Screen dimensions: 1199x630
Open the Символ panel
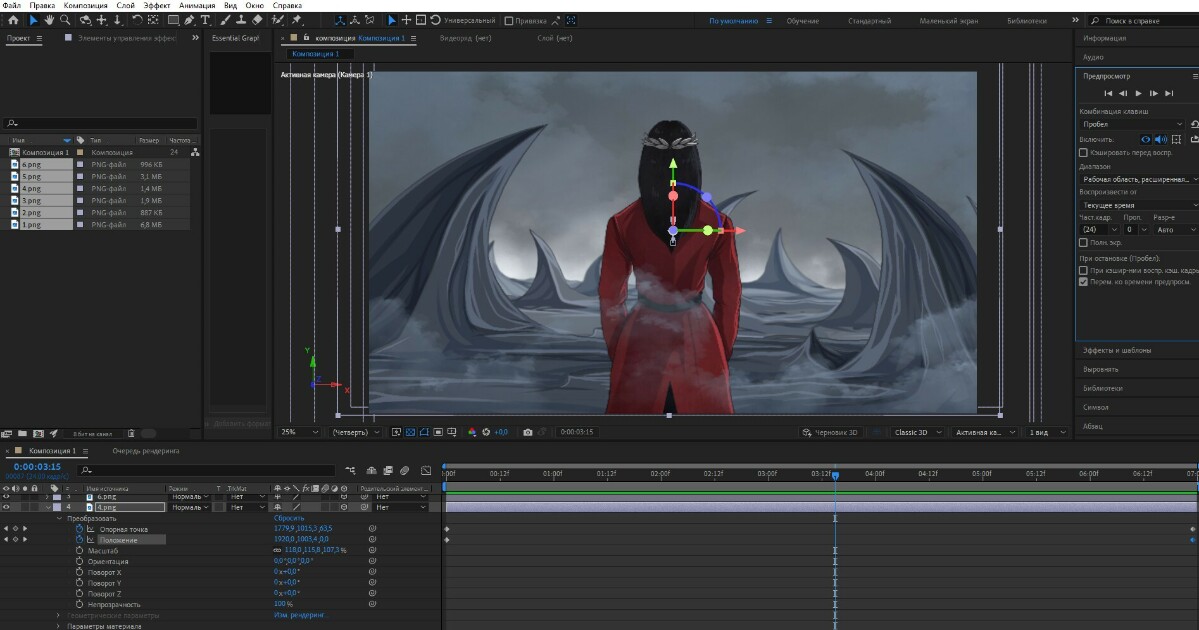click(1095, 408)
